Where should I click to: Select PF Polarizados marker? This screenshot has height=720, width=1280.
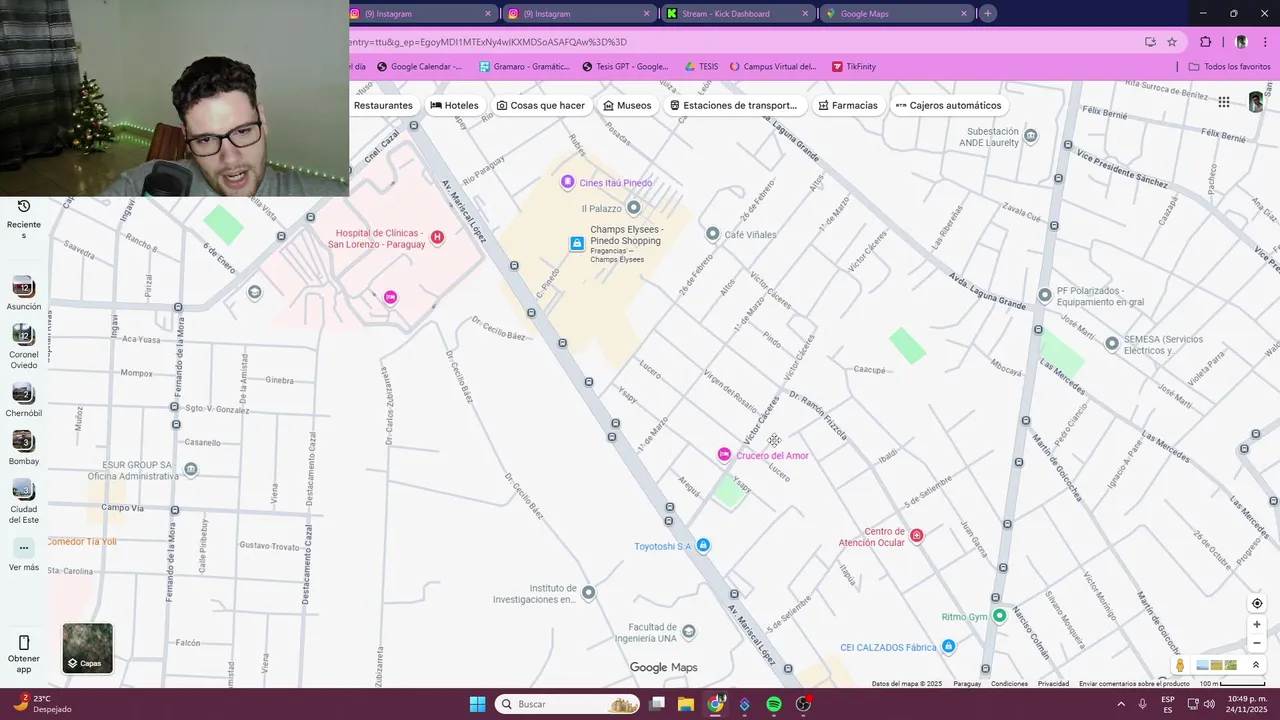[1045, 295]
